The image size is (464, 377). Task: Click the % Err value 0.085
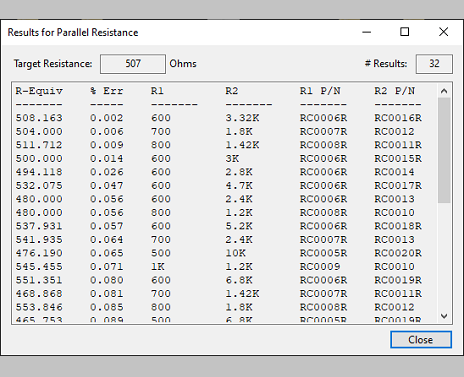pos(107,307)
